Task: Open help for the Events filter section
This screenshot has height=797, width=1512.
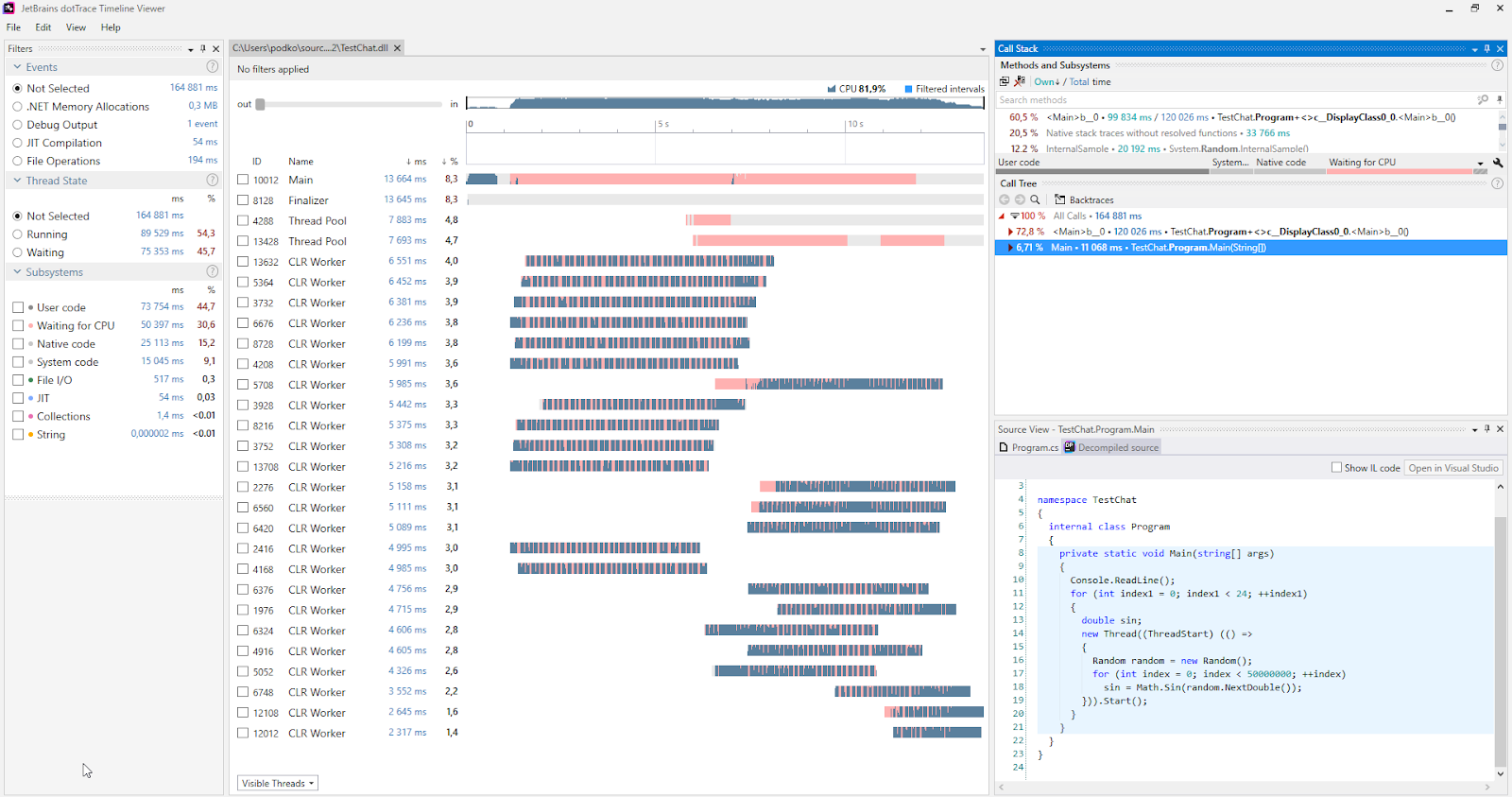Action: [x=212, y=67]
